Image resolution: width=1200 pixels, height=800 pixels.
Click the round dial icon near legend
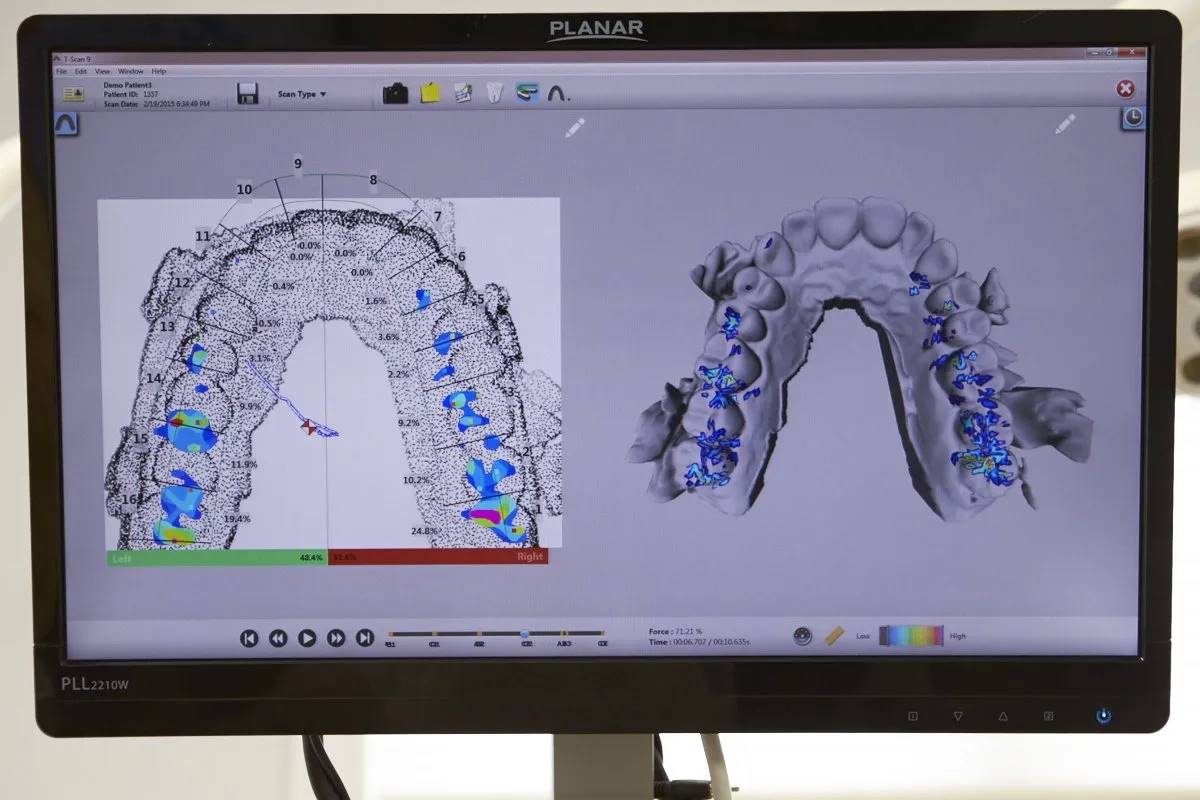(x=802, y=636)
